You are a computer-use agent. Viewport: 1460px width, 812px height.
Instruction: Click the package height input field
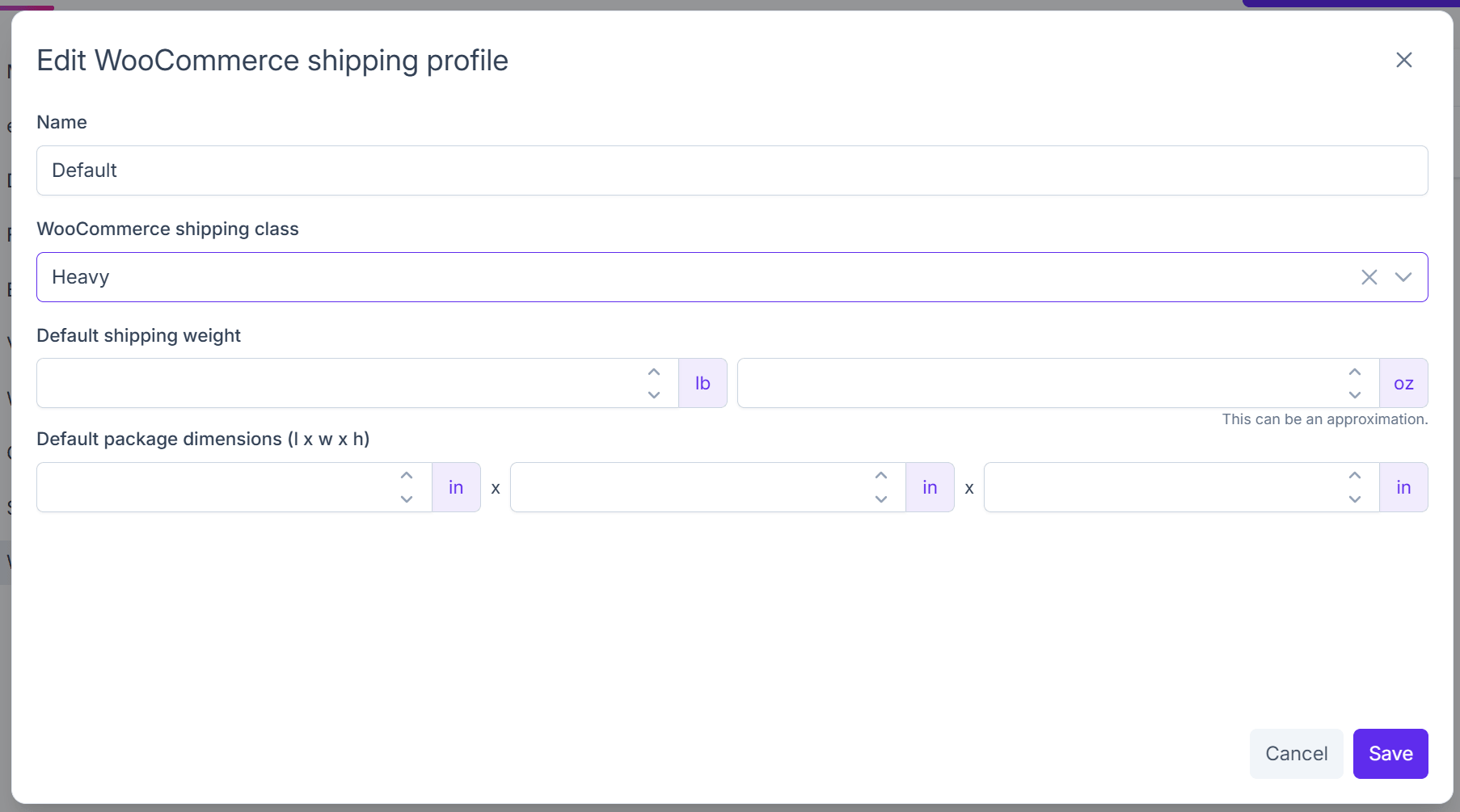point(1156,486)
